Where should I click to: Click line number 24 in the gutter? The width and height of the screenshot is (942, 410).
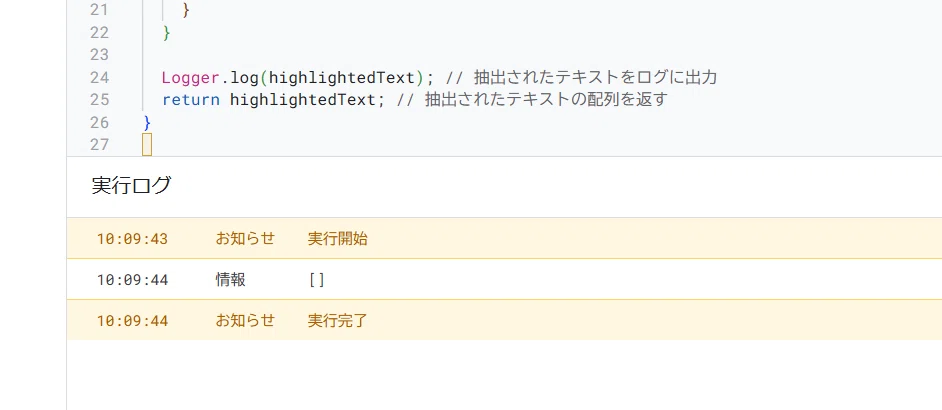pyautogui.click(x=99, y=78)
